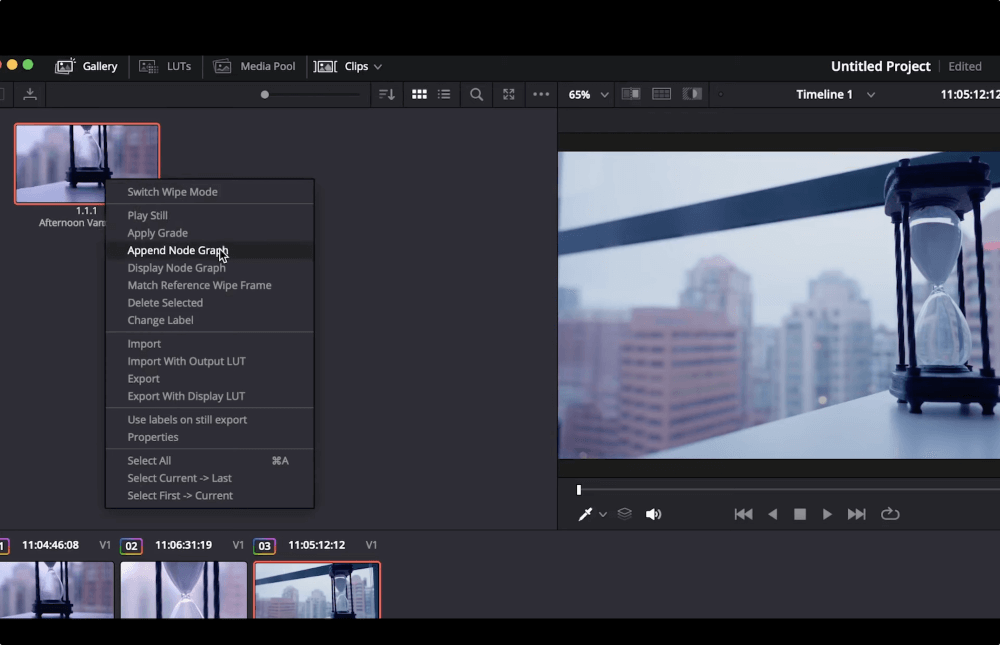Screen dimensions: 1000x645
Task: Toggle image wipe viewer icon
Action: click(x=631, y=94)
